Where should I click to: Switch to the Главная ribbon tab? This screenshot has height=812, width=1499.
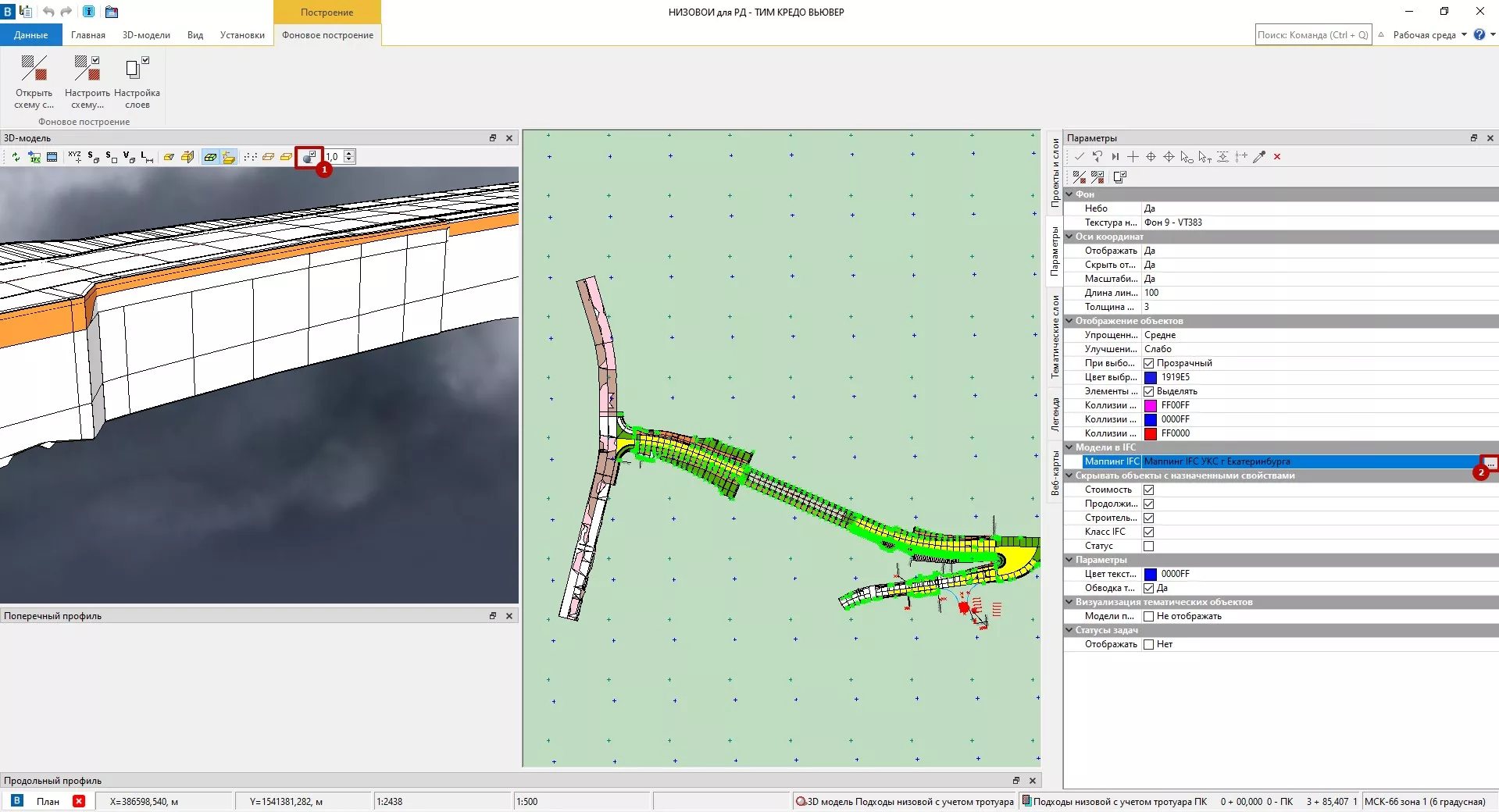[87, 35]
